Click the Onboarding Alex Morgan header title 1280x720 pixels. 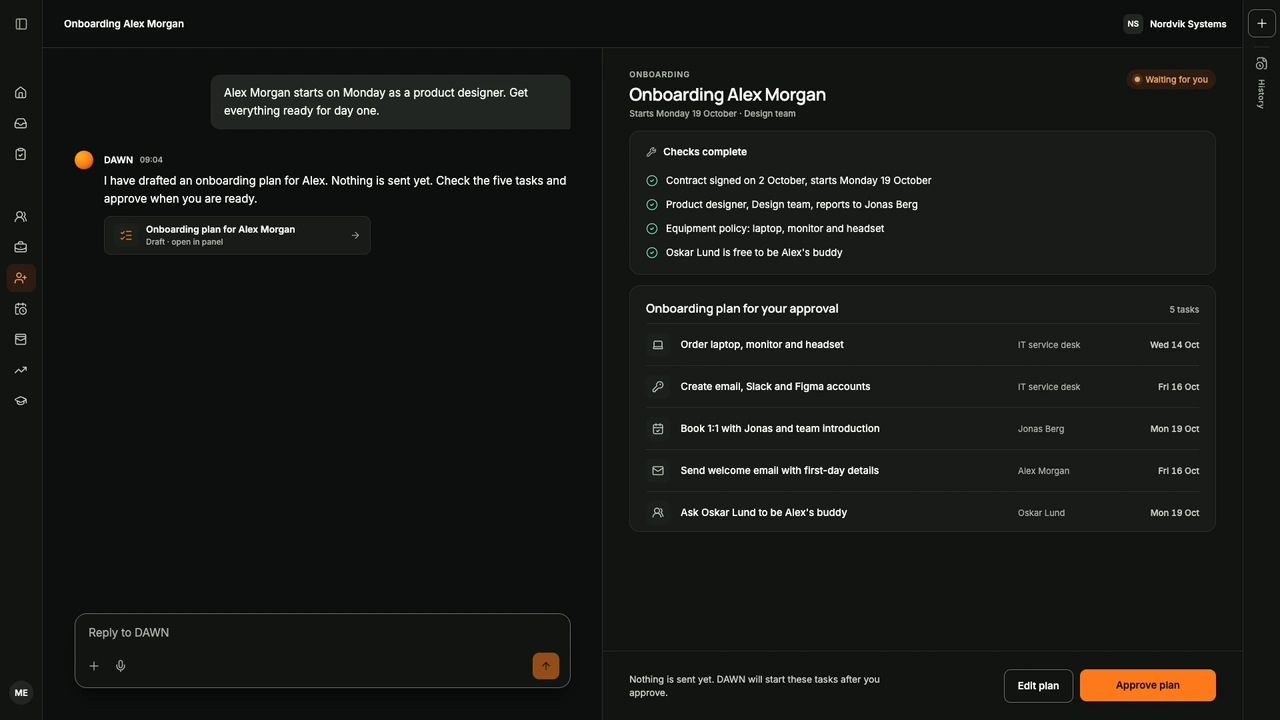(x=124, y=24)
